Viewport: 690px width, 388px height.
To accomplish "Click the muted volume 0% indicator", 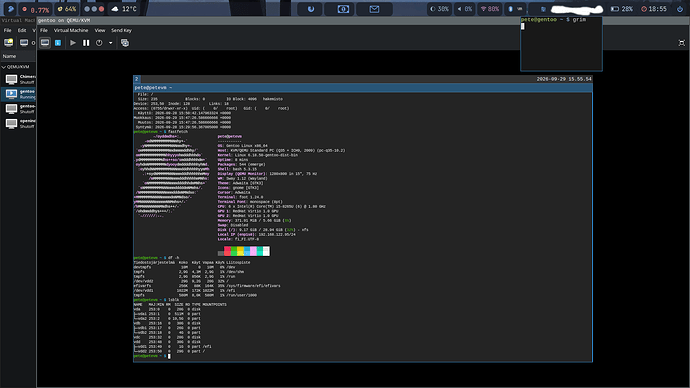I will tap(465, 9).
